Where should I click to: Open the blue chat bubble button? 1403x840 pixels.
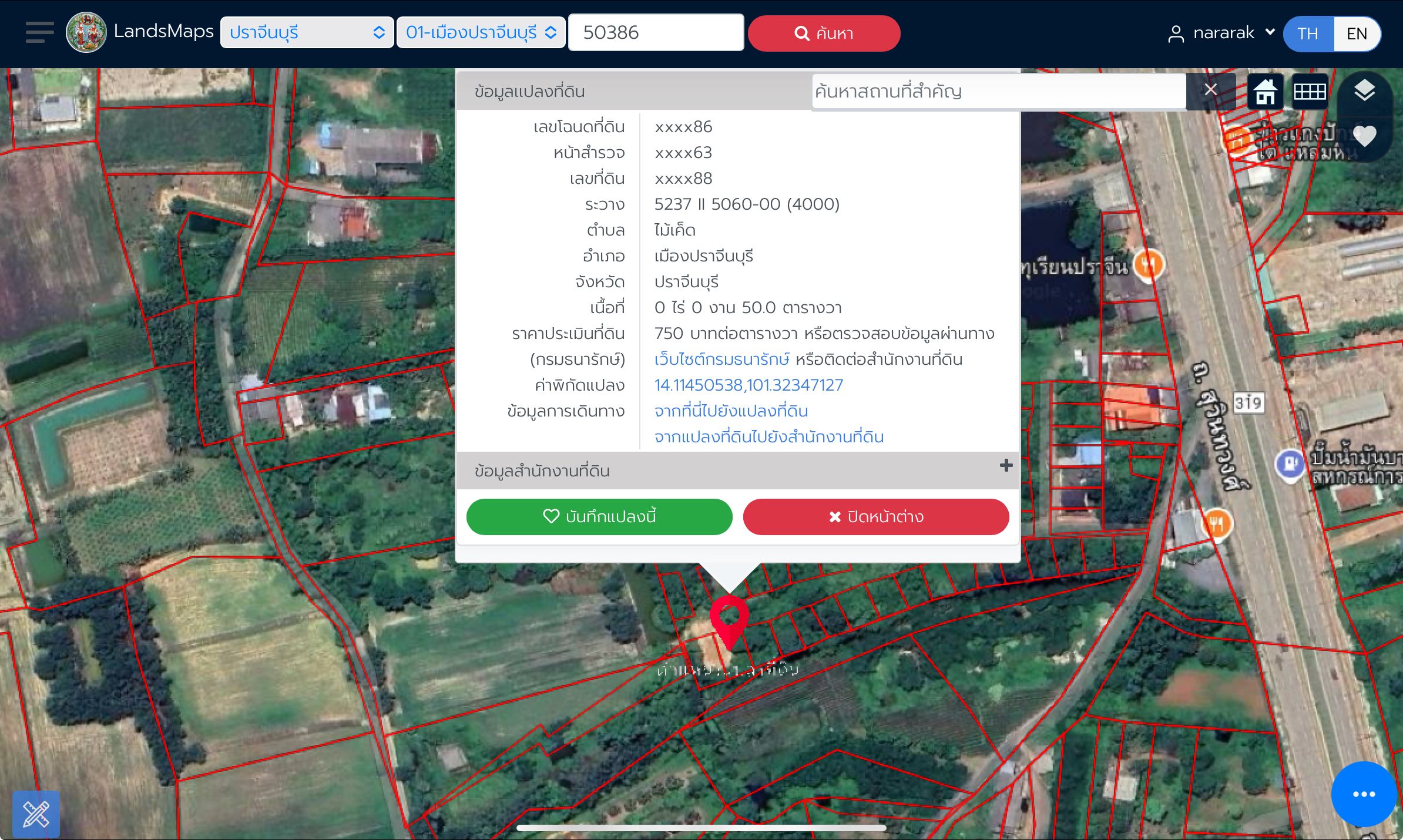pos(1364,794)
